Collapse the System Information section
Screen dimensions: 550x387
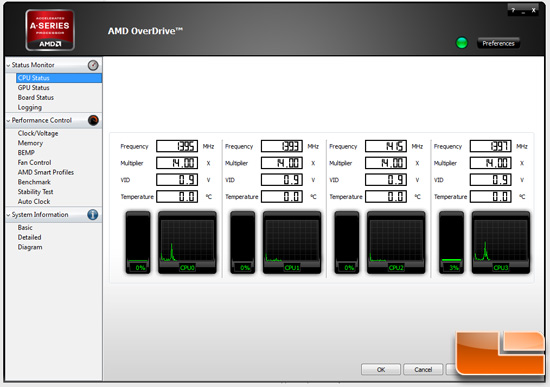8,215
